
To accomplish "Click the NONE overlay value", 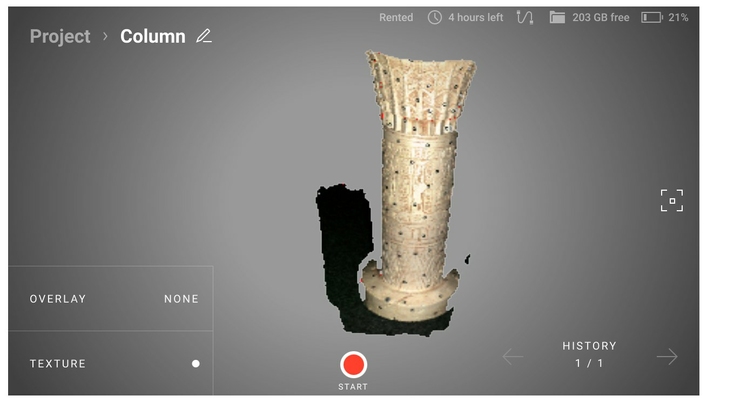I will (x=181, y=299).
